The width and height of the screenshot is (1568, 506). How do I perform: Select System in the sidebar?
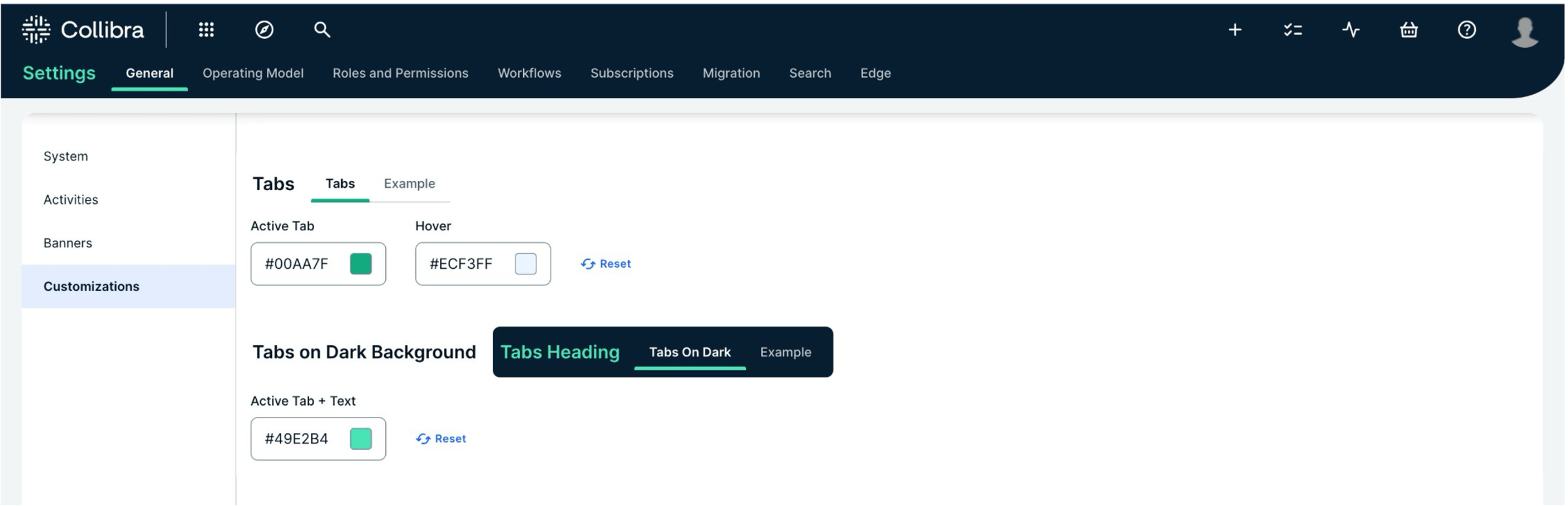click(128, 156)
